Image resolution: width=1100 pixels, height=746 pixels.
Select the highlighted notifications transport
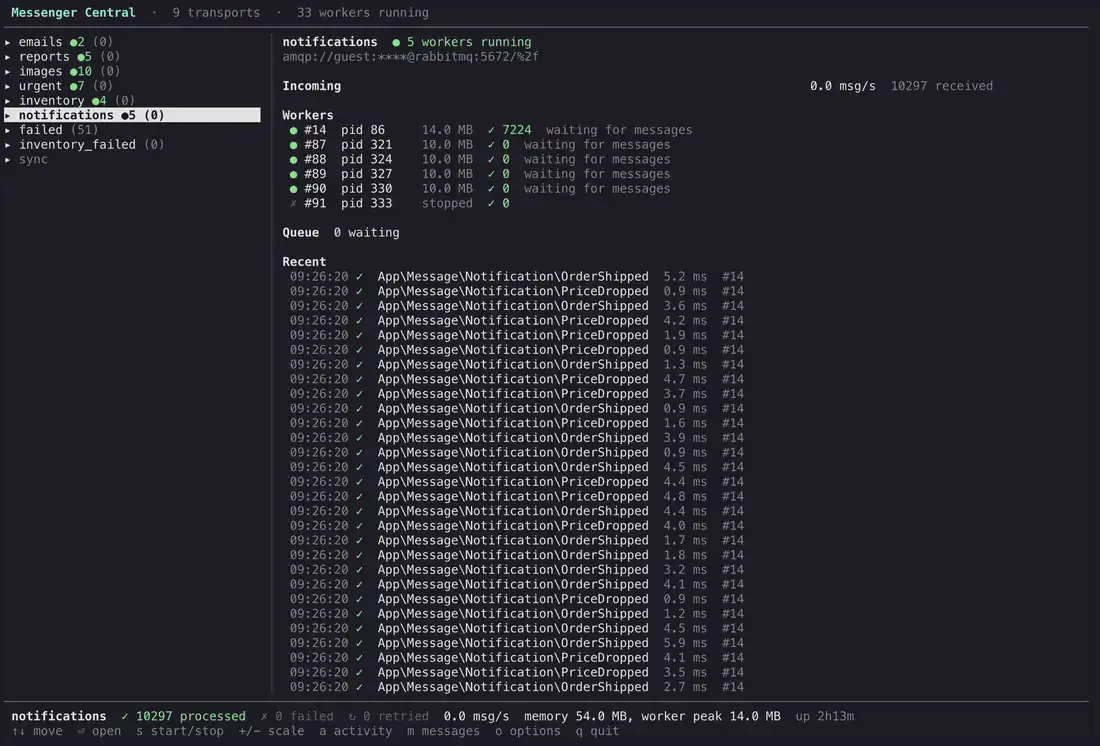coord(132,115)
